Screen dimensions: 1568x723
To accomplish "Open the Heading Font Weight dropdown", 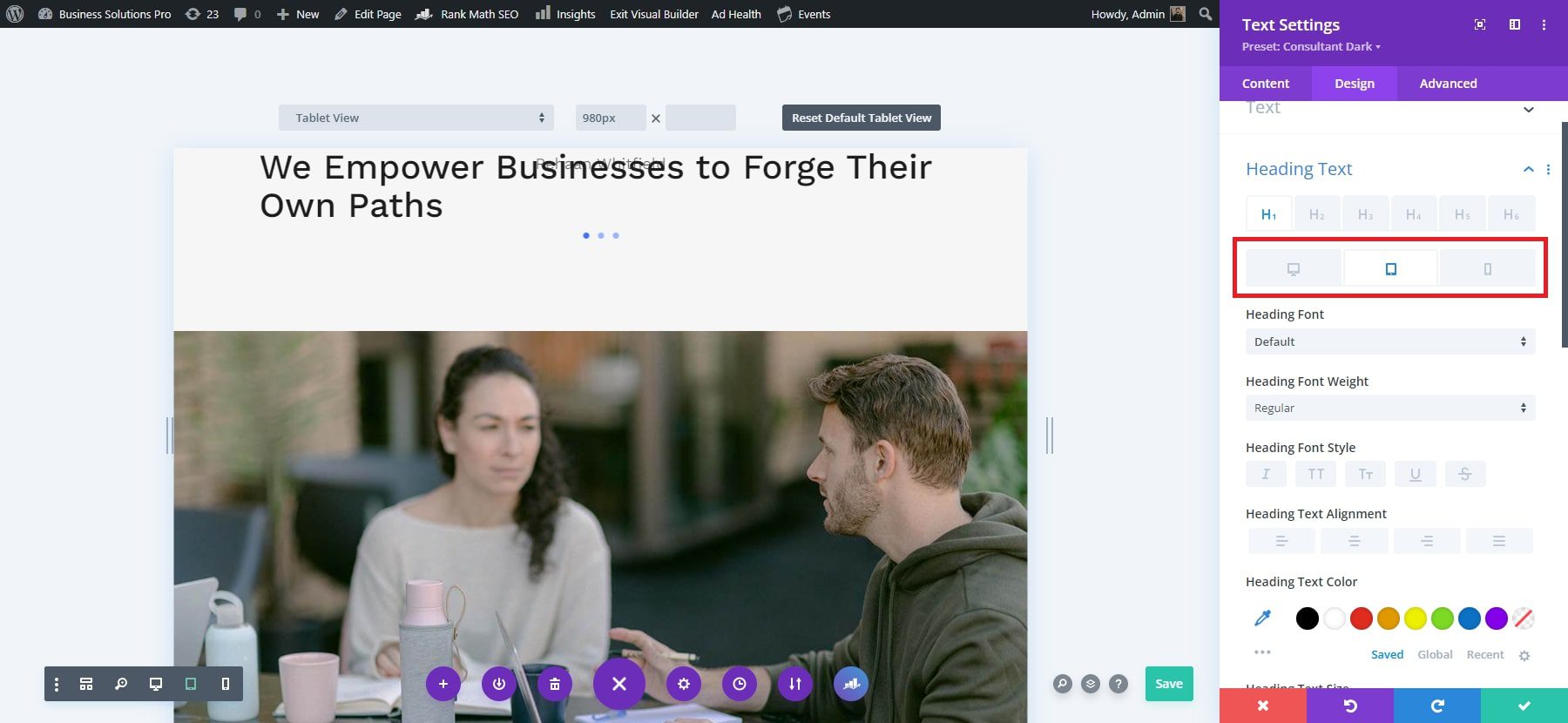I will point(1389,408).
